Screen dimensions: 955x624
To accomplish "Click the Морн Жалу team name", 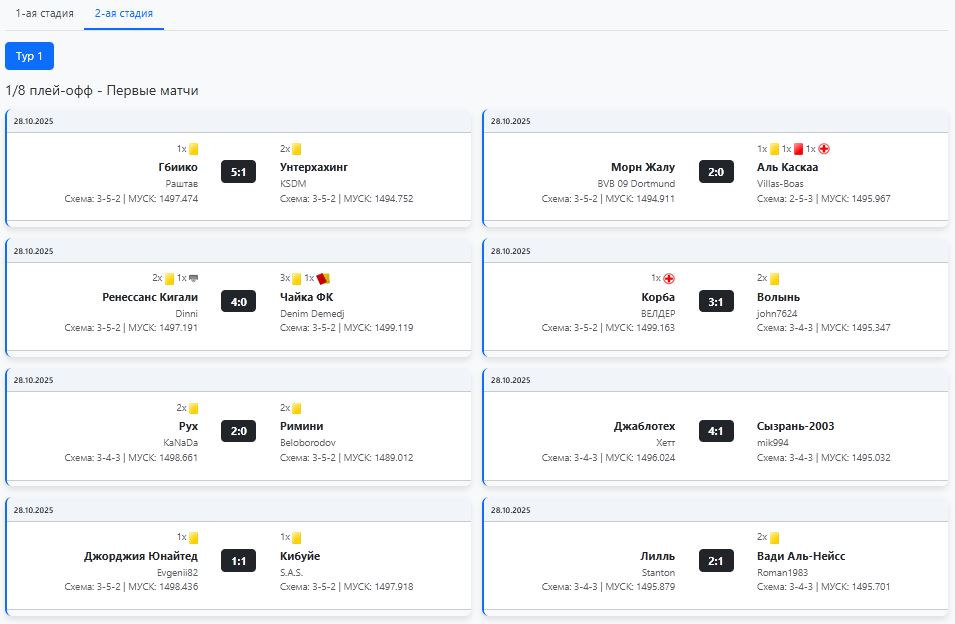I will point(642,167).
